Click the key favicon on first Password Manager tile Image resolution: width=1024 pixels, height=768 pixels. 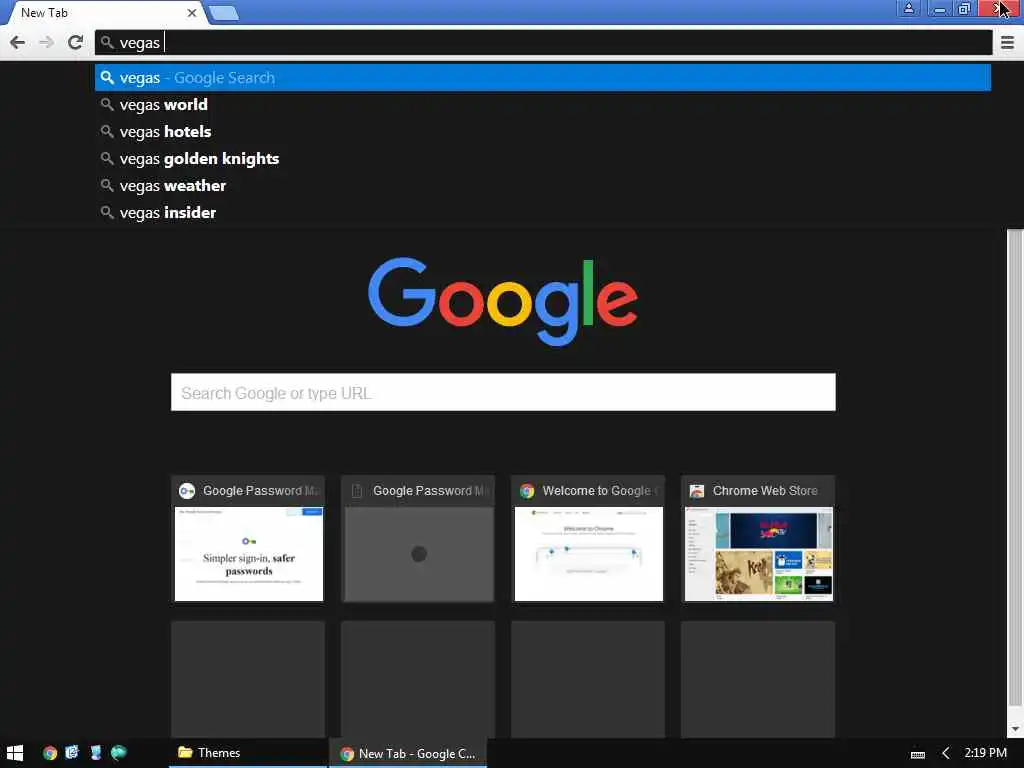click(x=187, y=491)
